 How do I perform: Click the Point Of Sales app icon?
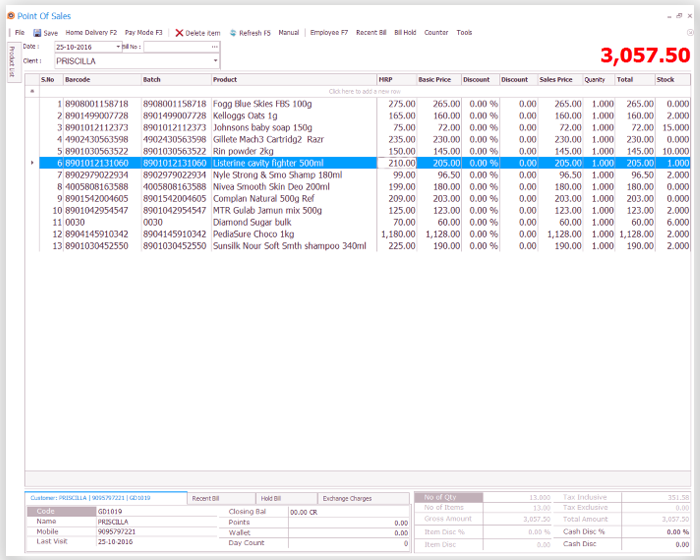[11, 16]
